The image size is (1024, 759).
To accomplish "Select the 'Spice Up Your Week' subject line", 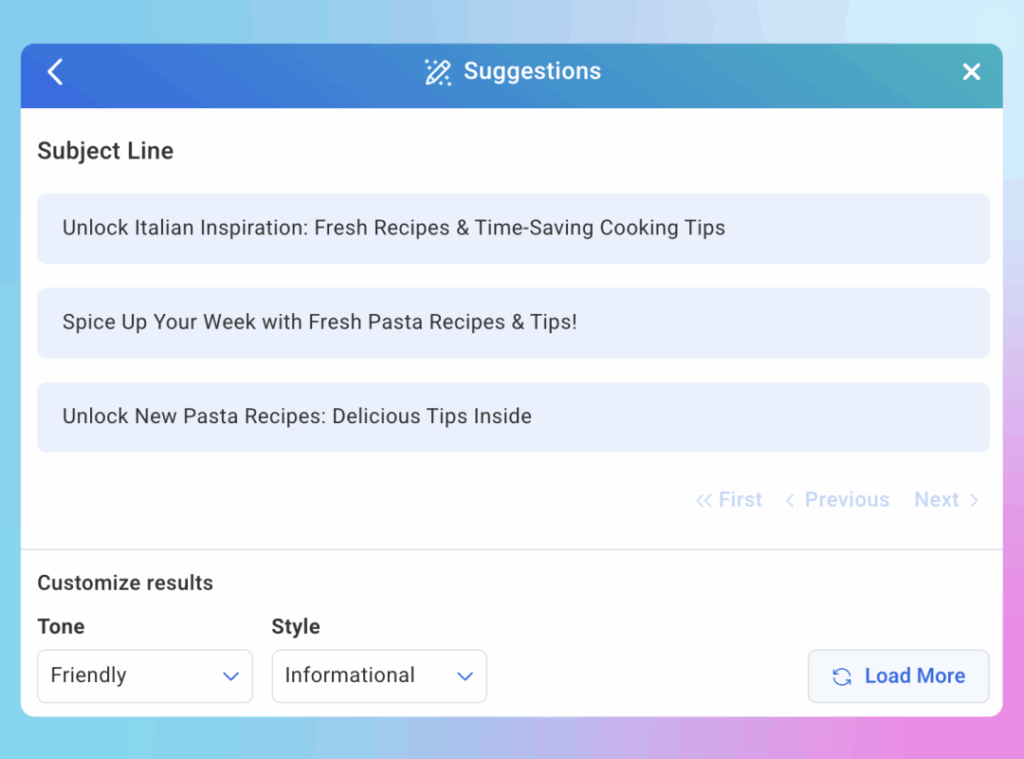I will [x=513, y=322].
